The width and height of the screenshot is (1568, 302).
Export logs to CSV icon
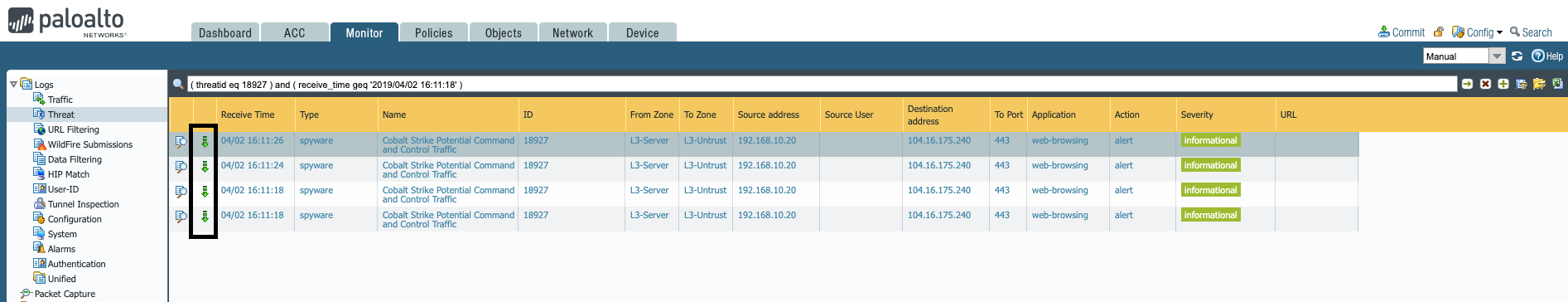pos(1557,84)
